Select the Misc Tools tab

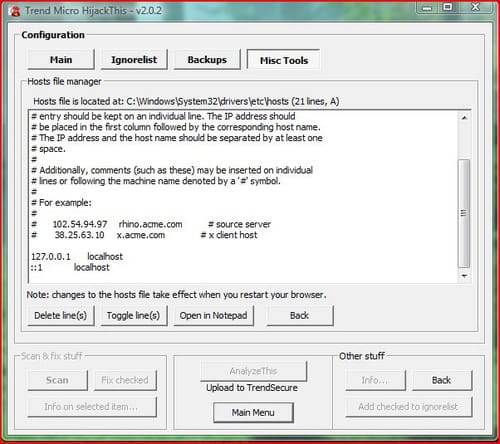pyautogui.click(x=284, y=60)
